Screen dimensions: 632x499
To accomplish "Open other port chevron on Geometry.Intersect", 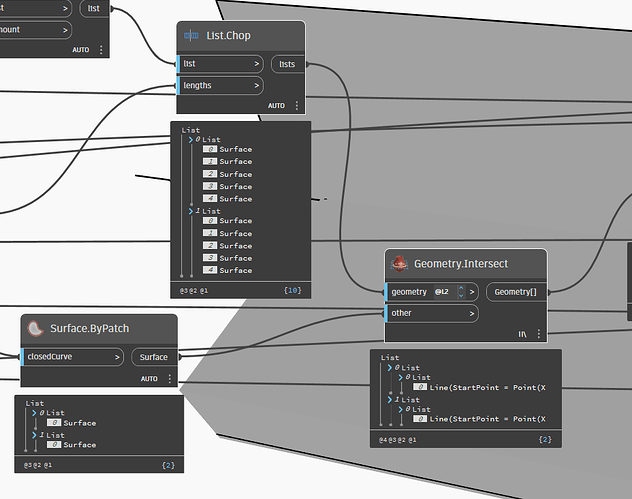I will point(472,313).
